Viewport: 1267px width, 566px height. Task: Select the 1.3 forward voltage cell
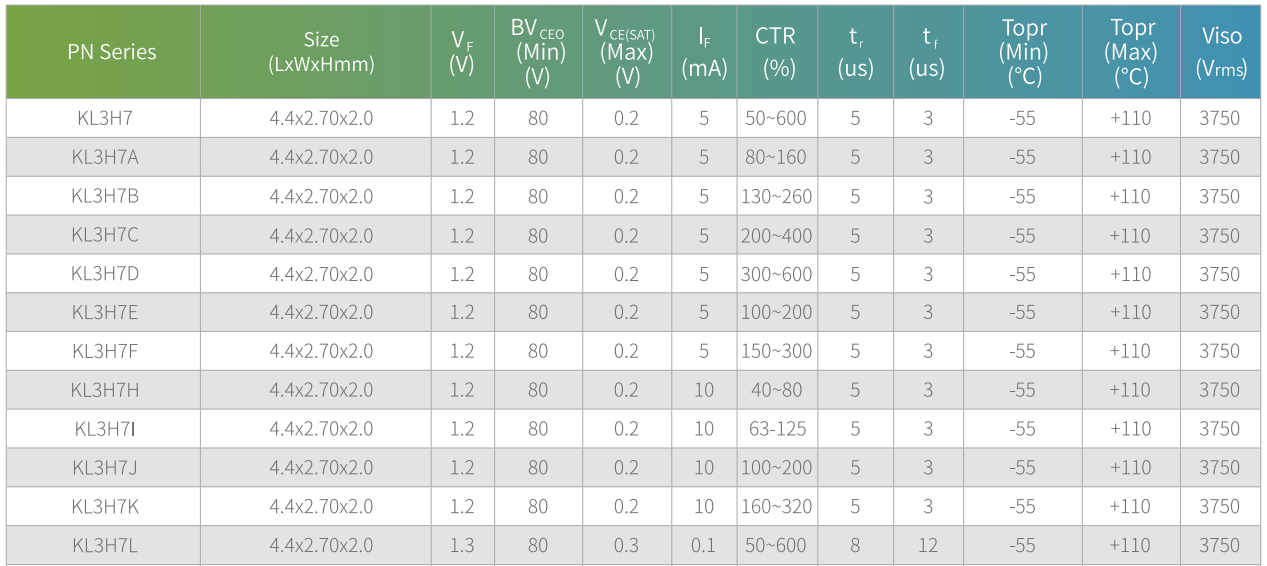[462, 546]
